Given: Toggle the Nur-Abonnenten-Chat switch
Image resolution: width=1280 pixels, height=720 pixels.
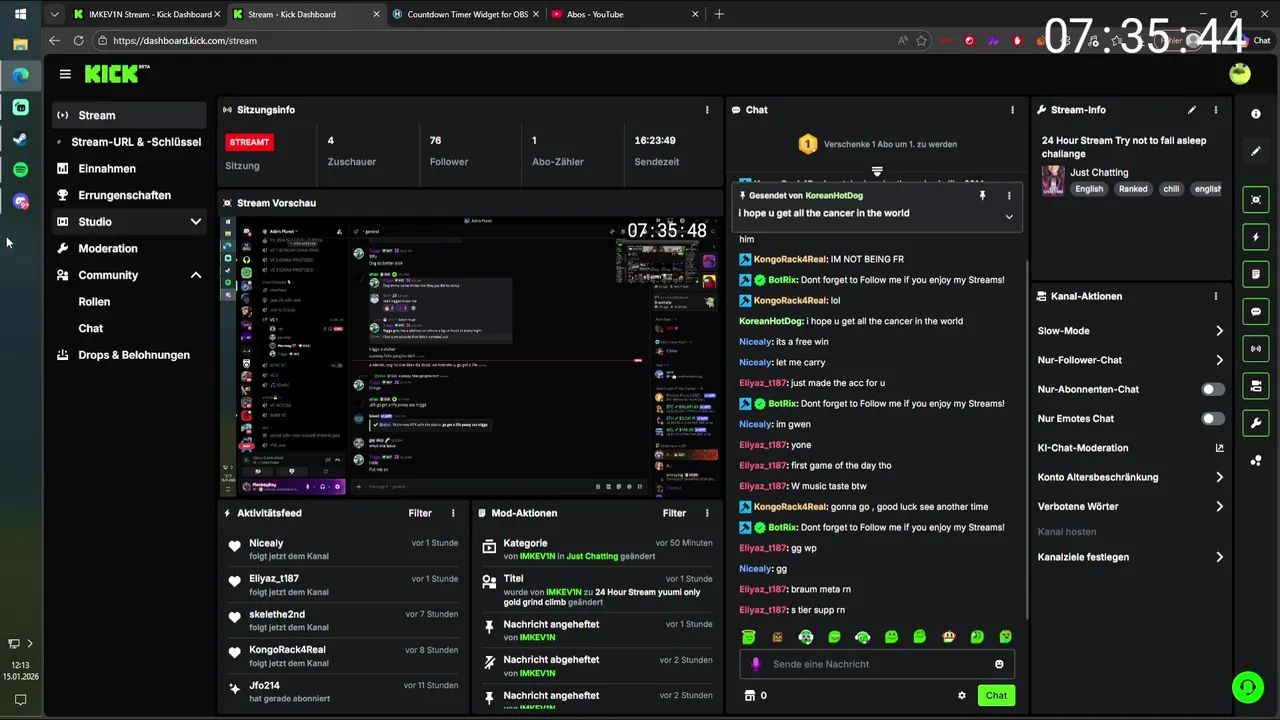Looking at the screenshot, I should [x=1213, y=389].
